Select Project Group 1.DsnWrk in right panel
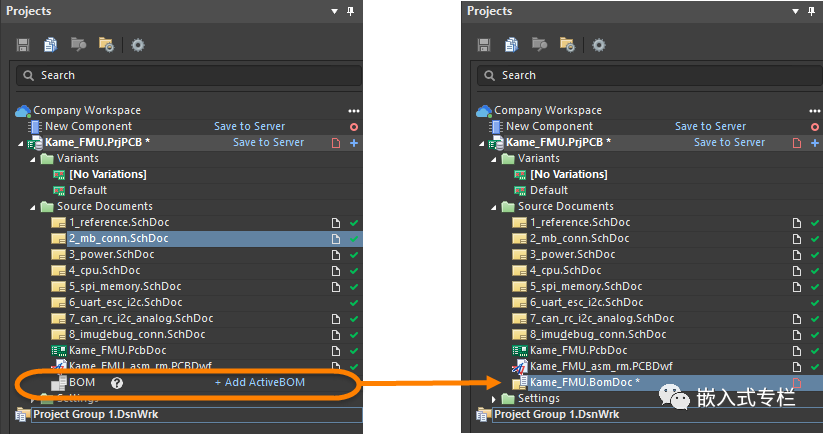This screenshot has height=434, width=823. 556,415
